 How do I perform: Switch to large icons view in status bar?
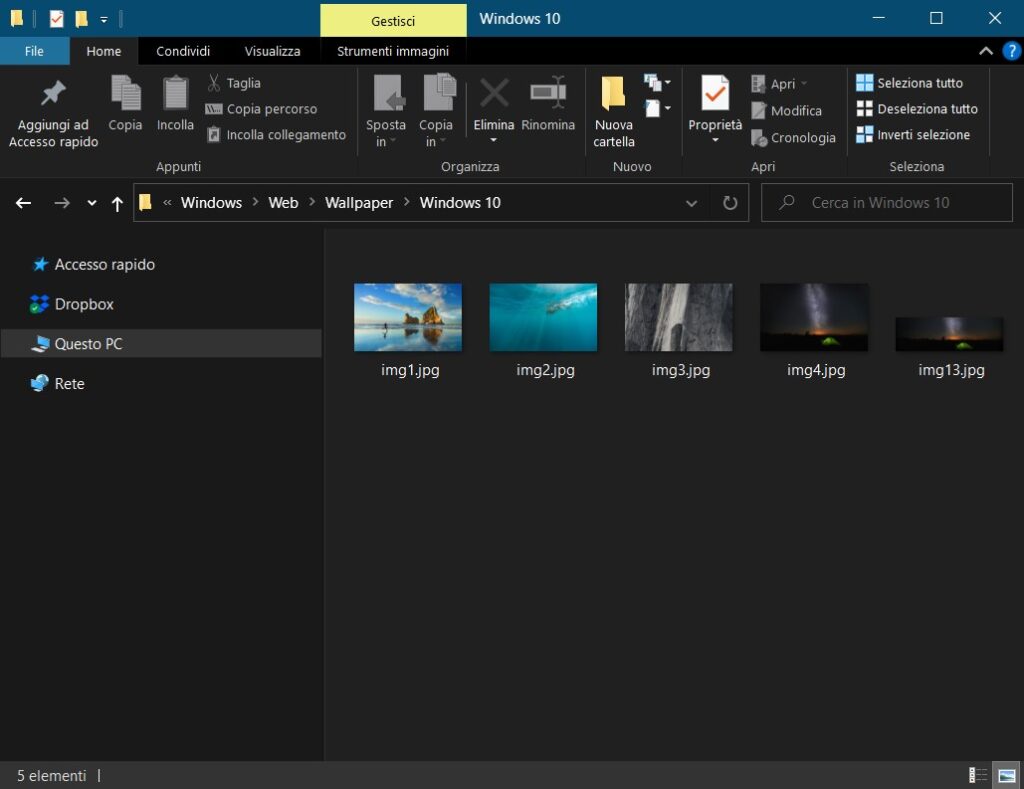pos(1007,775)
